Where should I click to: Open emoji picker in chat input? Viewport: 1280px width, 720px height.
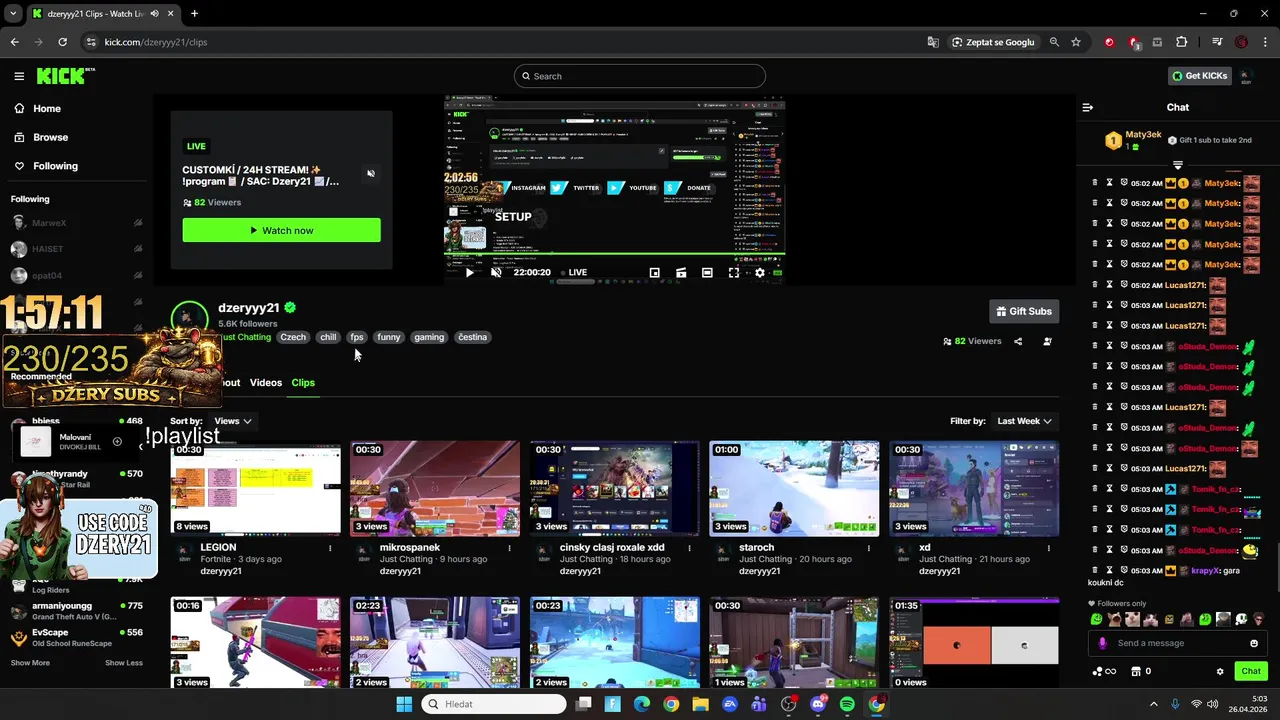pos(1254,643)
